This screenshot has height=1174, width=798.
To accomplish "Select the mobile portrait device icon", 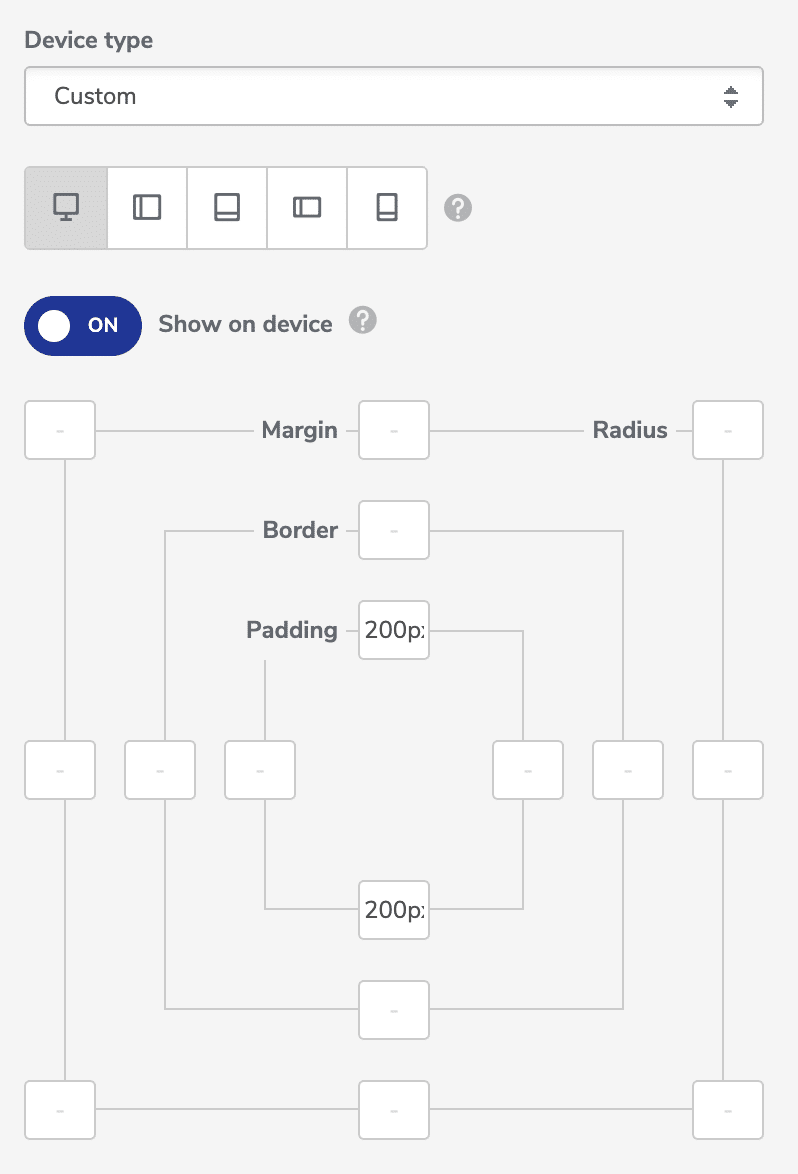I will tap(387, 207).
